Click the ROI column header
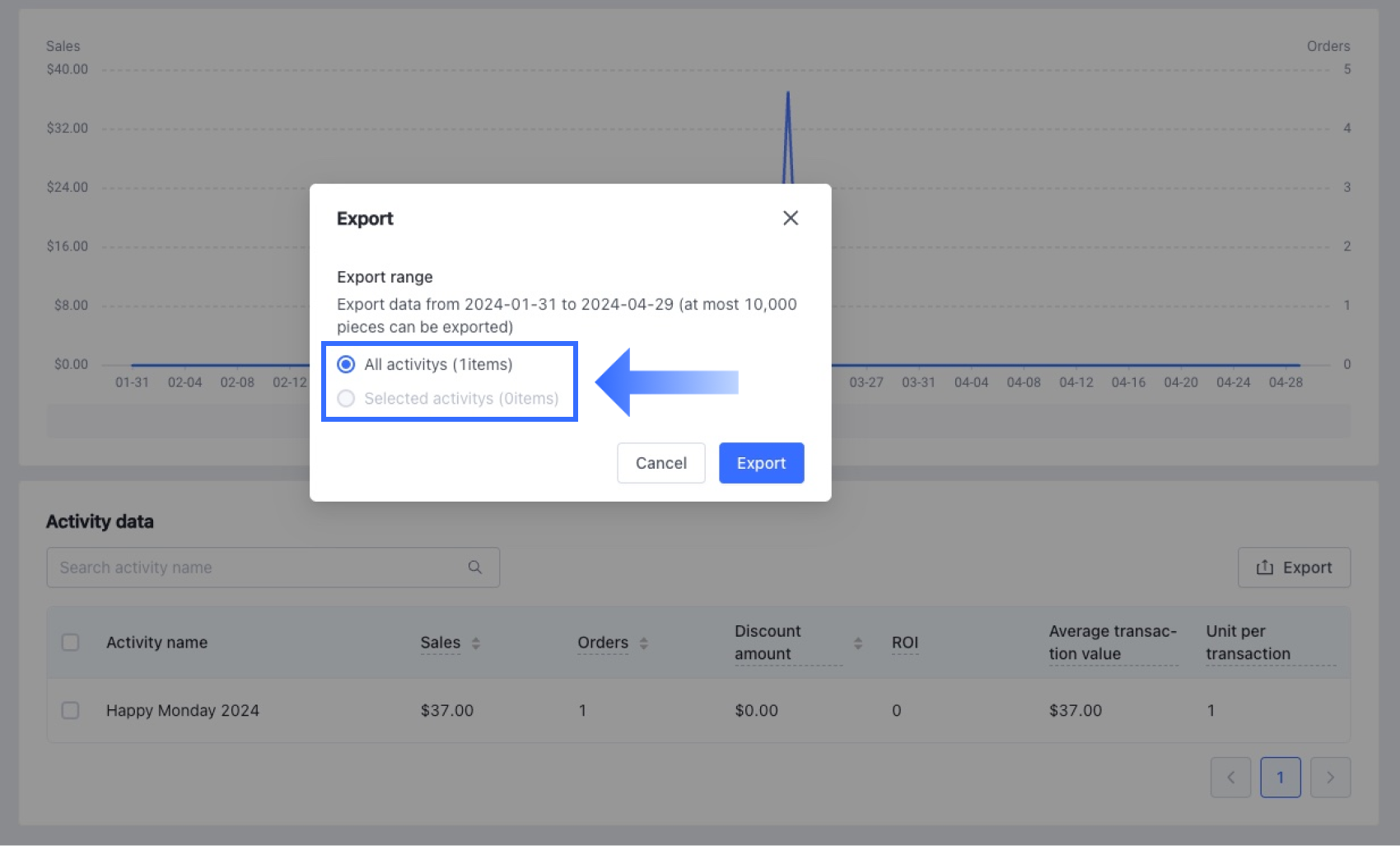 coord(904,643)
